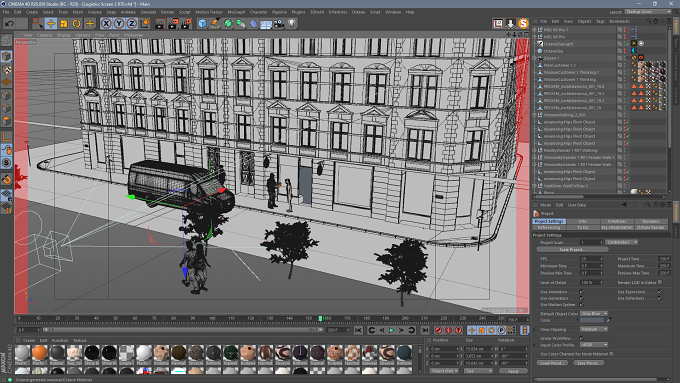Open Input Color Profile dropdown
Viewport: 680px width, 383px height.
tap(594, 345)
